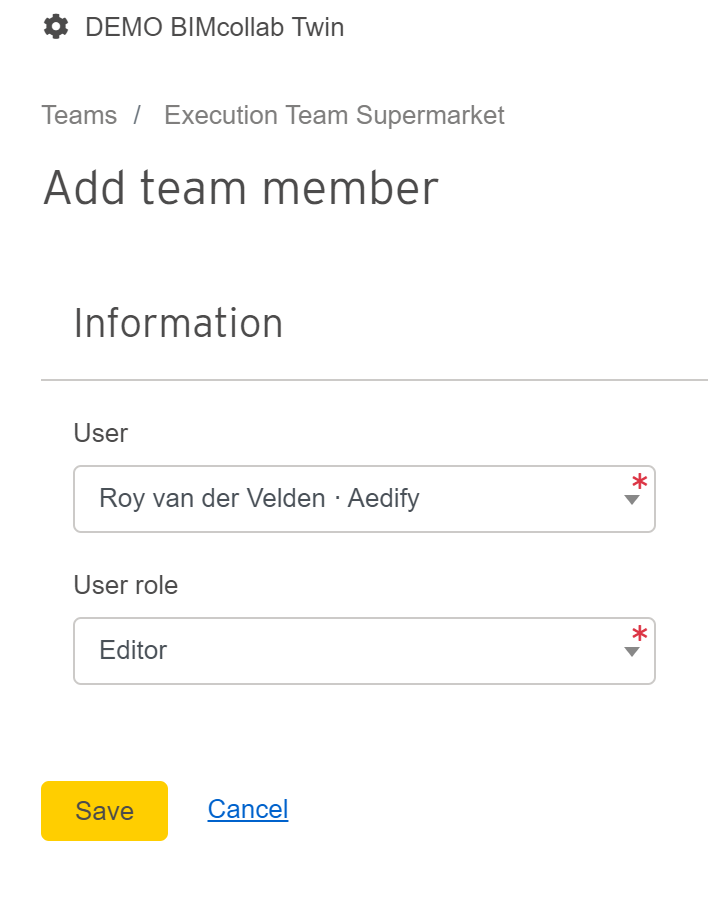Click the breadcrumb slash separator
708x917 pixels.
pos(137,115)
